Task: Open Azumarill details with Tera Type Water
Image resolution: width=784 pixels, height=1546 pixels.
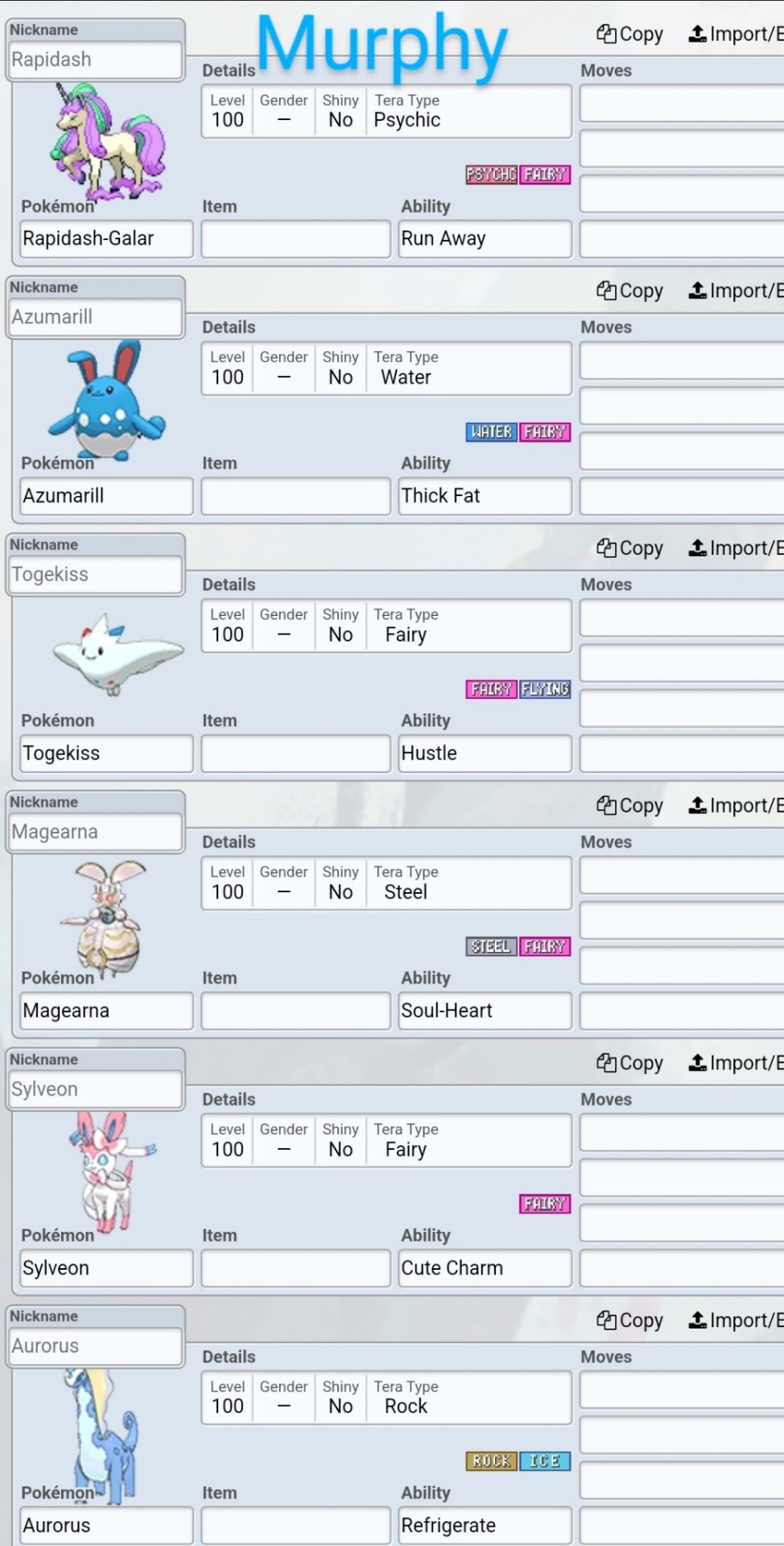Action: pyautogui.click(x=386, y=369)
